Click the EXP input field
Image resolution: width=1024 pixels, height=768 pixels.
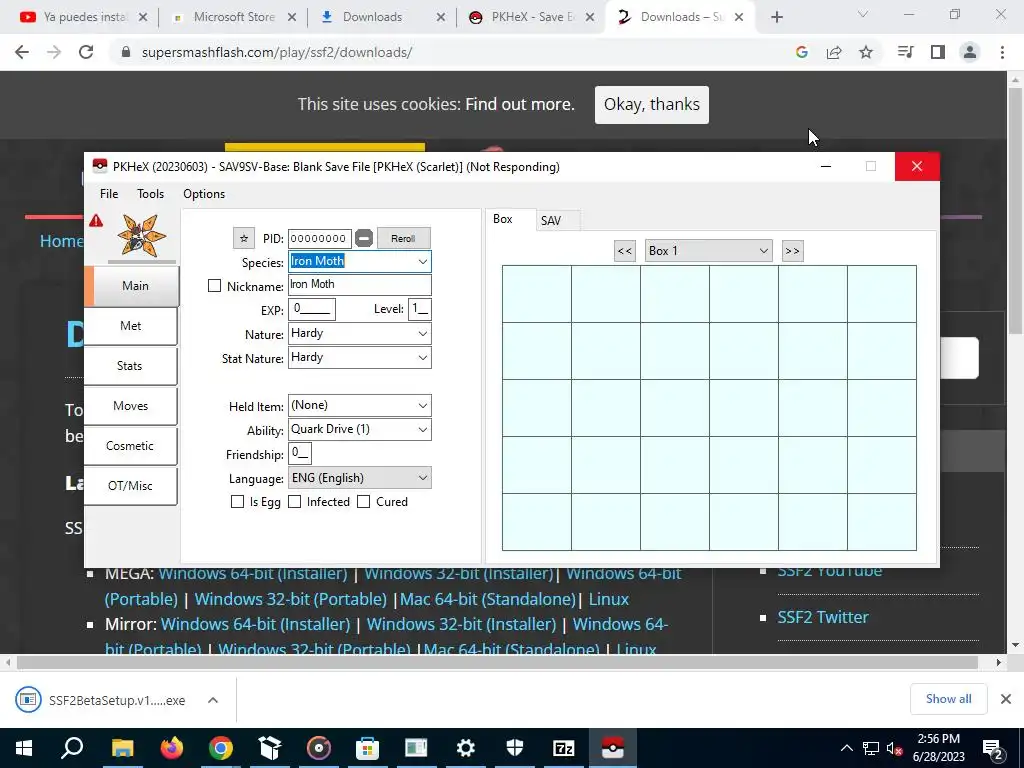[312, 309]
